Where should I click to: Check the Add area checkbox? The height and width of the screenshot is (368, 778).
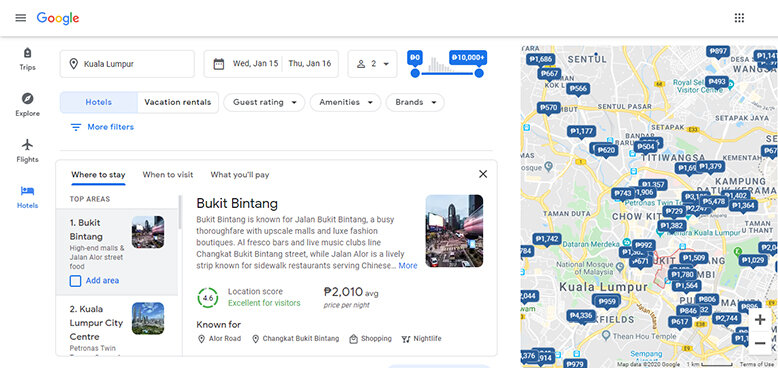[75, 281]
